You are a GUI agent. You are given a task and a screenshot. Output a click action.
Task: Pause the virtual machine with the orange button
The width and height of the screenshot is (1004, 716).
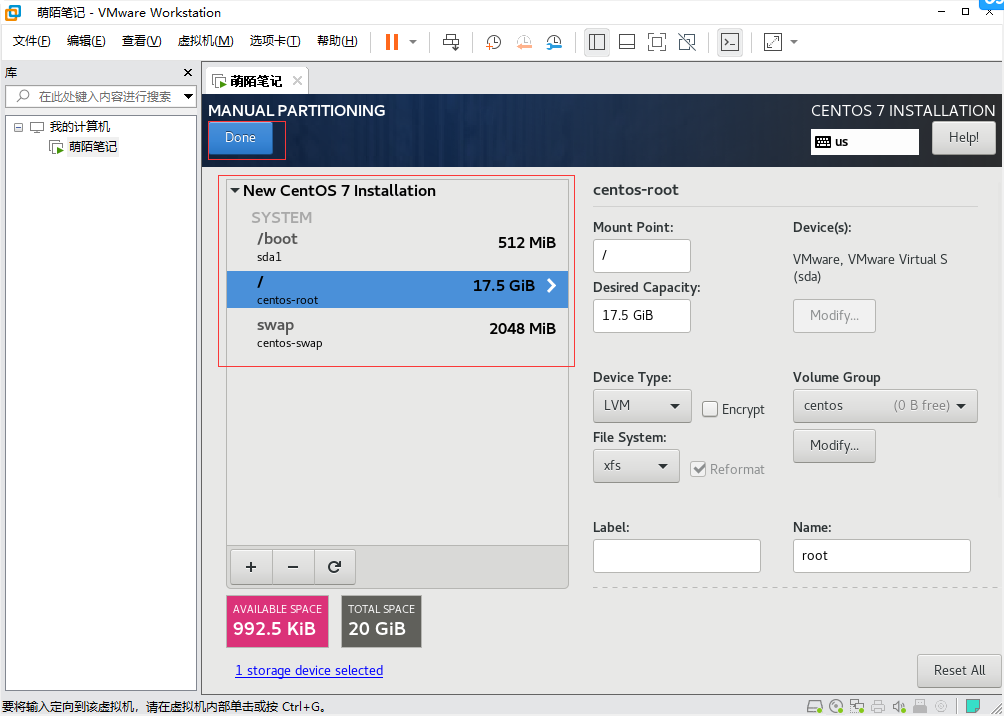click(x=392, y=42)
